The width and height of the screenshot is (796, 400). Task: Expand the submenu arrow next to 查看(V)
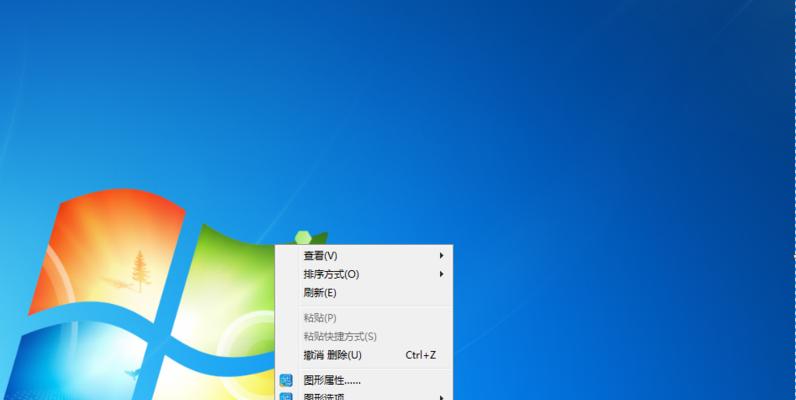coord(441,255)
